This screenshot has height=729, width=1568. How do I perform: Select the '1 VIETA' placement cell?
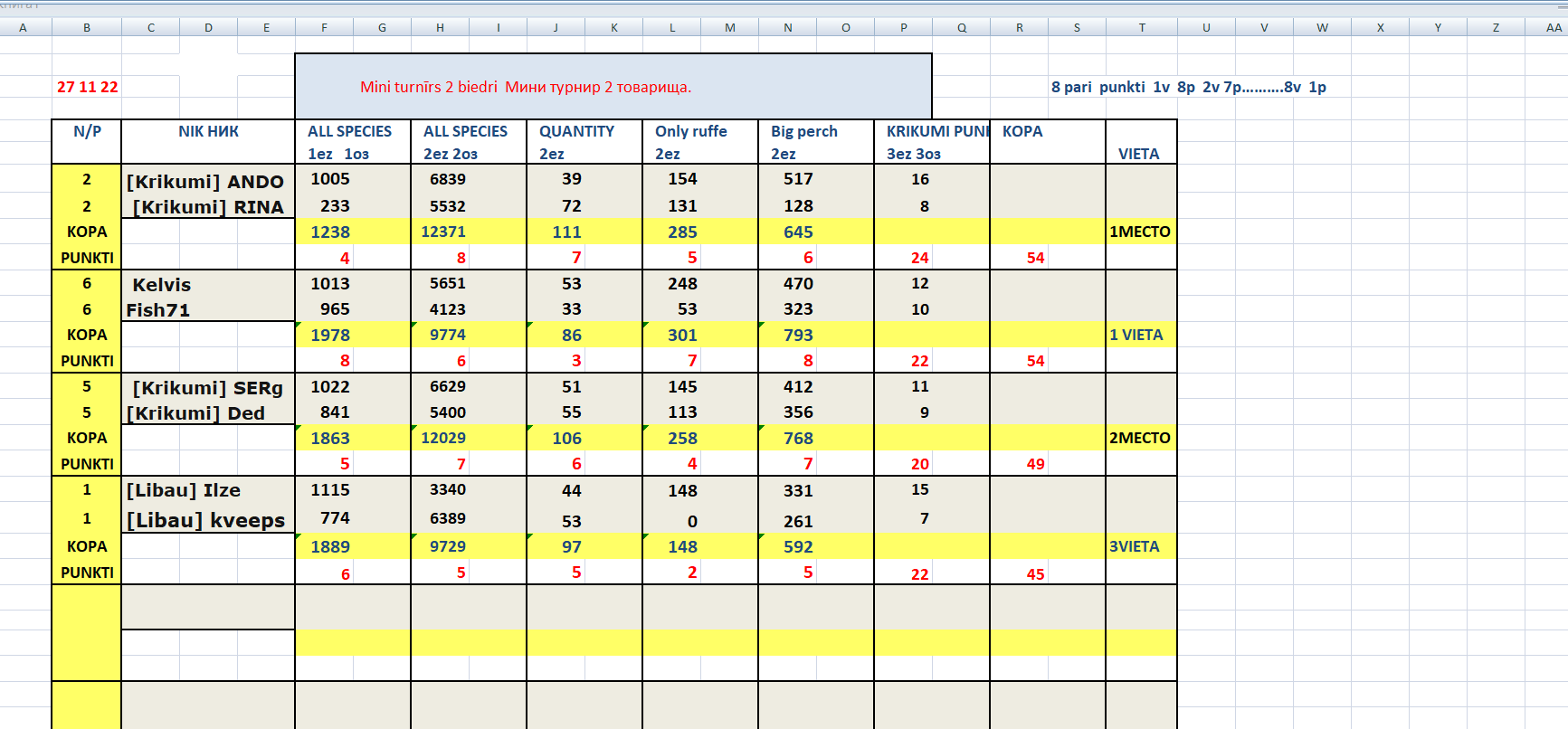click(x=1141, y=335)
